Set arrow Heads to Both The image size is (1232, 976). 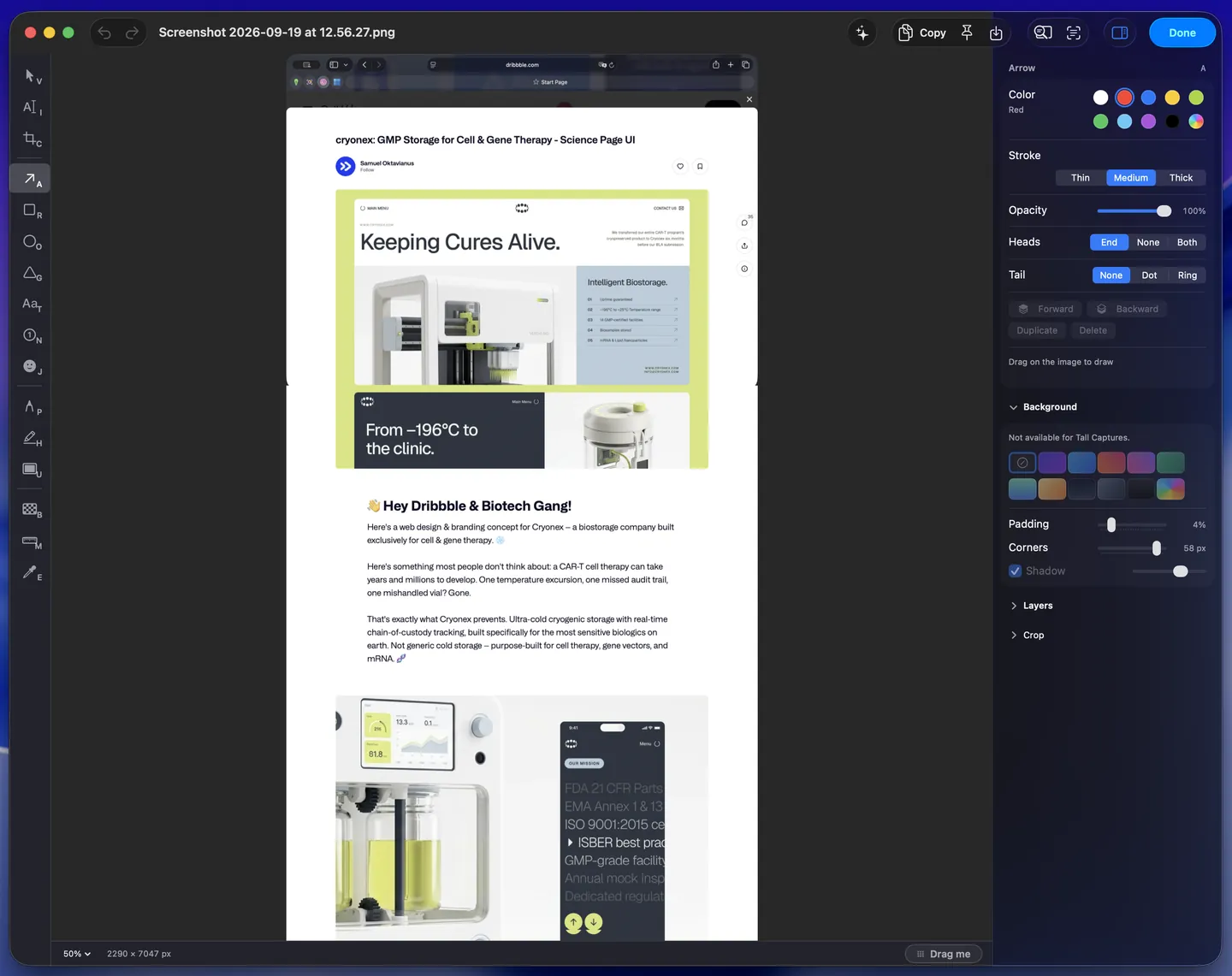1188,242
